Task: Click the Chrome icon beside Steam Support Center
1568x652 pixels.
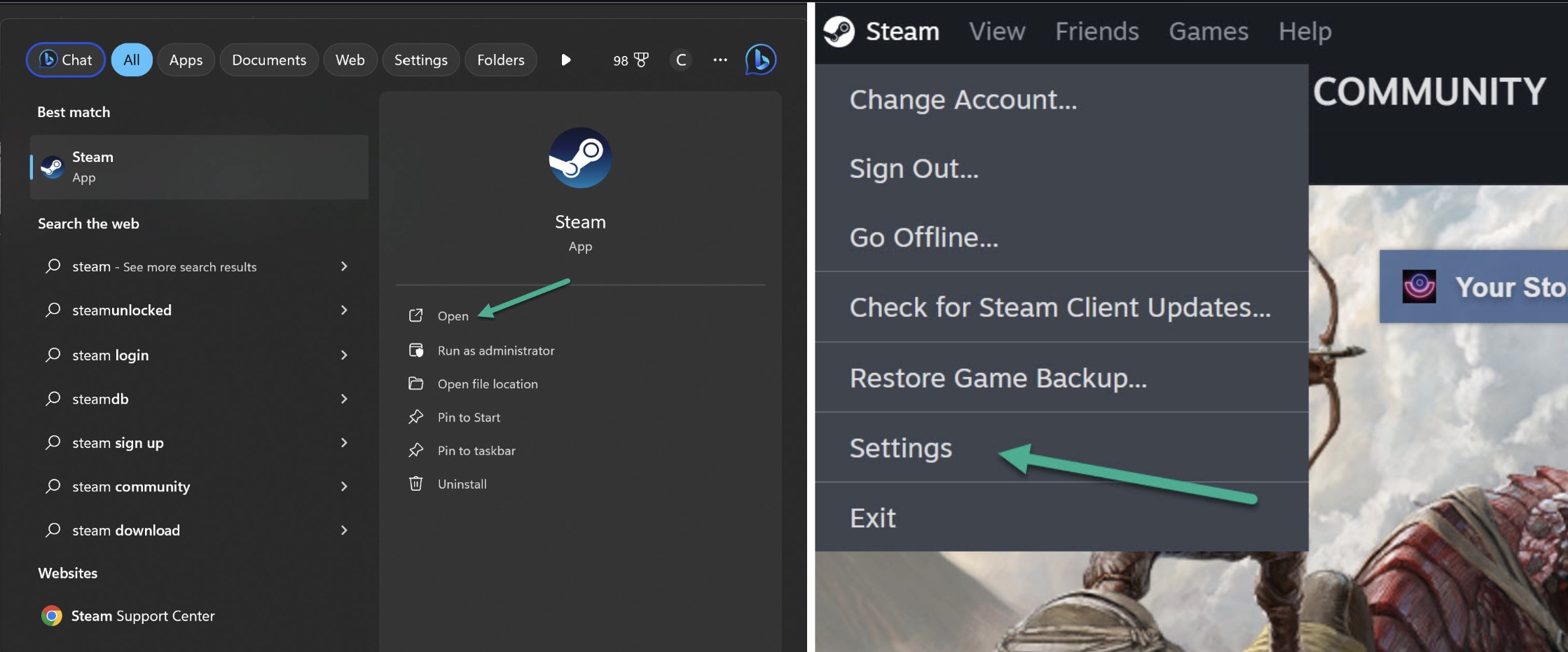Action: tap(51, 616)
